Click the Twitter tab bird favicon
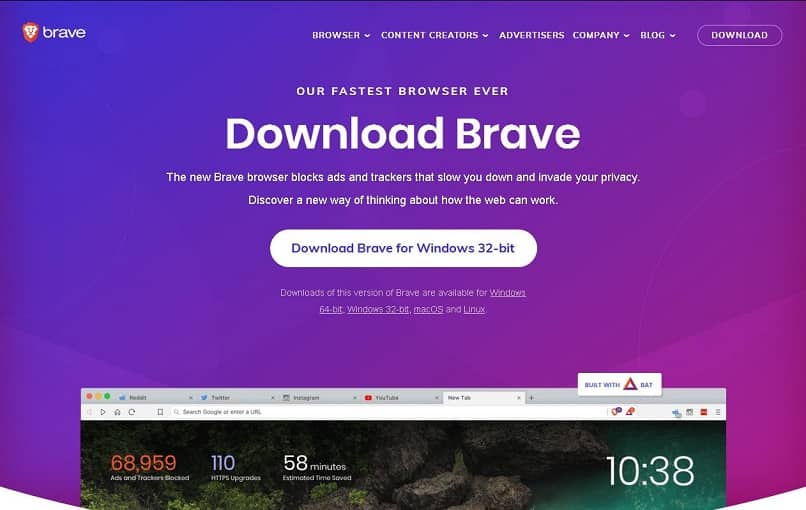 [204, 398]
